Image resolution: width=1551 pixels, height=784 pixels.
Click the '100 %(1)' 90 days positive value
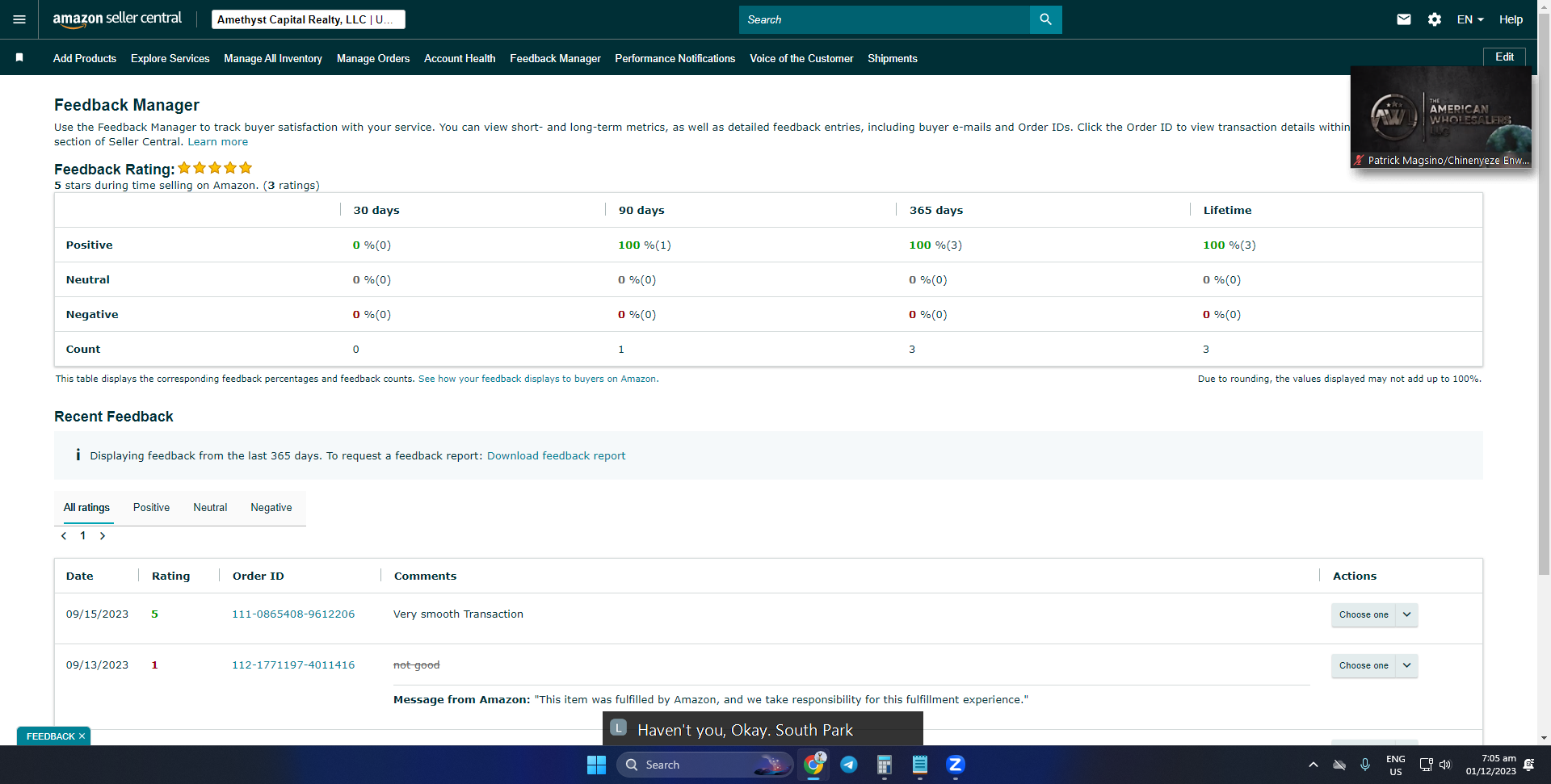coord(645,245)
